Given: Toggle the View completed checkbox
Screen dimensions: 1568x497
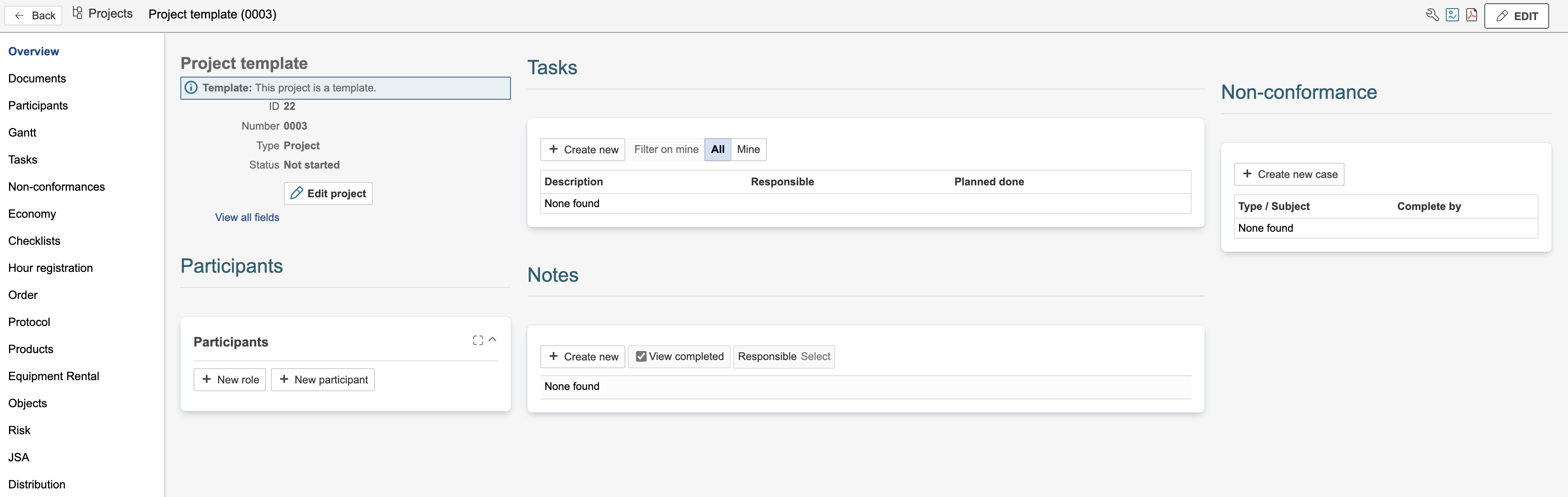Looking at the screenshot, I should pyautogui.click(x=641, y=356).
